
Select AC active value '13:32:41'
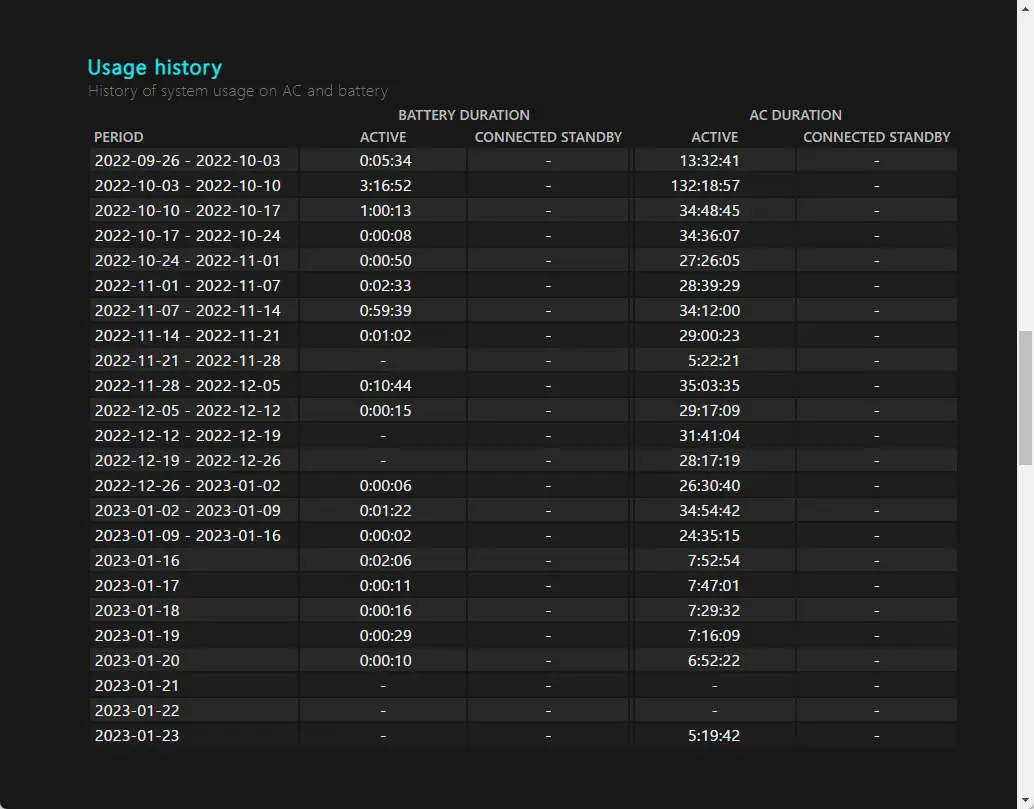(710, 161)
